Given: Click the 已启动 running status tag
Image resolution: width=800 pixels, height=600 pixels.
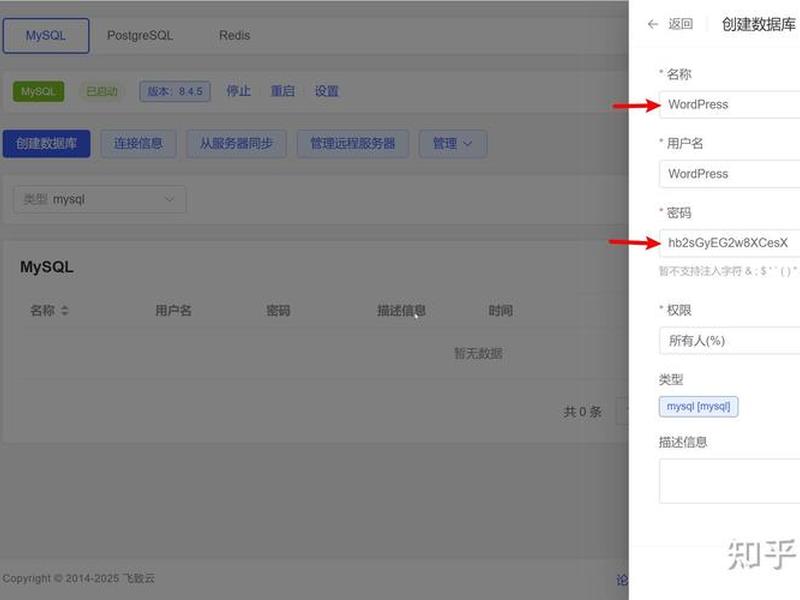Looking at the screenshot, I should [102, 91].
